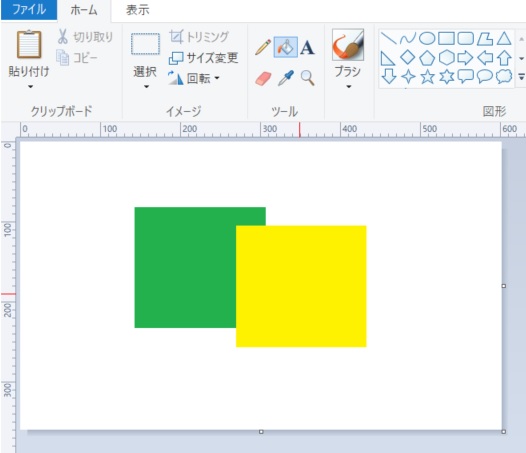
Task: Select the Pencil tool
Action: click(263, 47)
